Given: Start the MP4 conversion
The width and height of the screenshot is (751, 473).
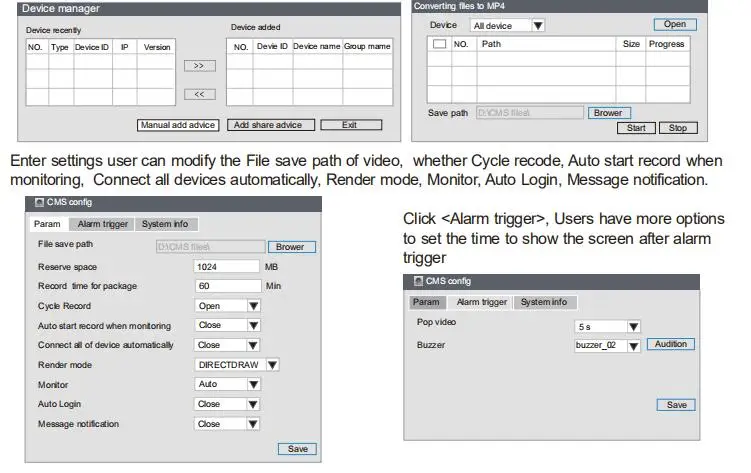Looking at the screenshot, I should [636, 128].
